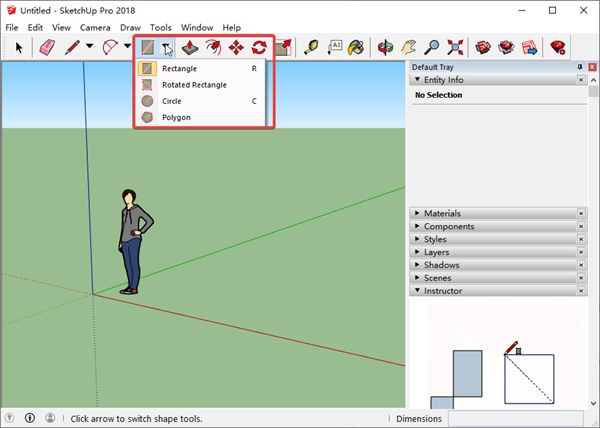Click the Rectangle shape tool button in toolbar
Image resolution: width=600 pixels, height=428 pixels.
coord(147,47)
